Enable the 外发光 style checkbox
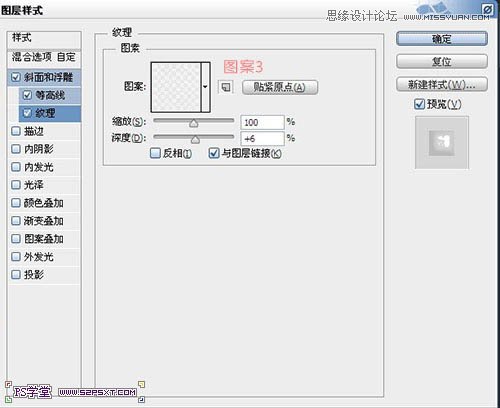The image size is (500, 408). tap(16, 257)
